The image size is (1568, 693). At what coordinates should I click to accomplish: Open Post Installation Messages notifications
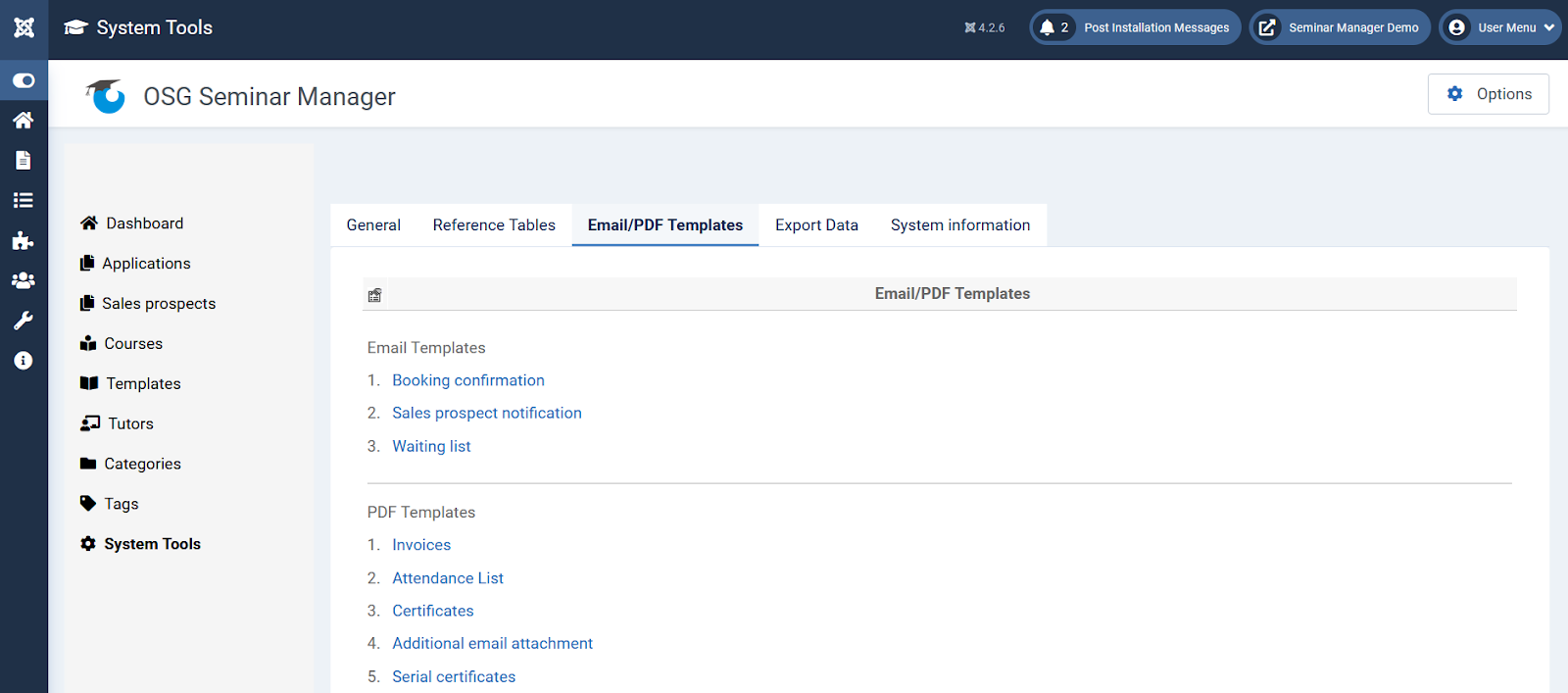click(1135, 27)
